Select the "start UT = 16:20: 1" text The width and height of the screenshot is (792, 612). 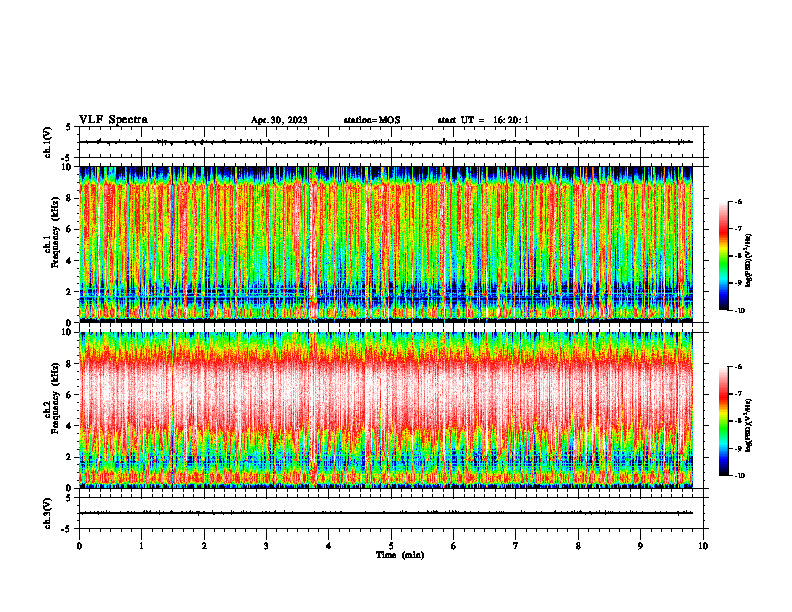click(483, 120)
